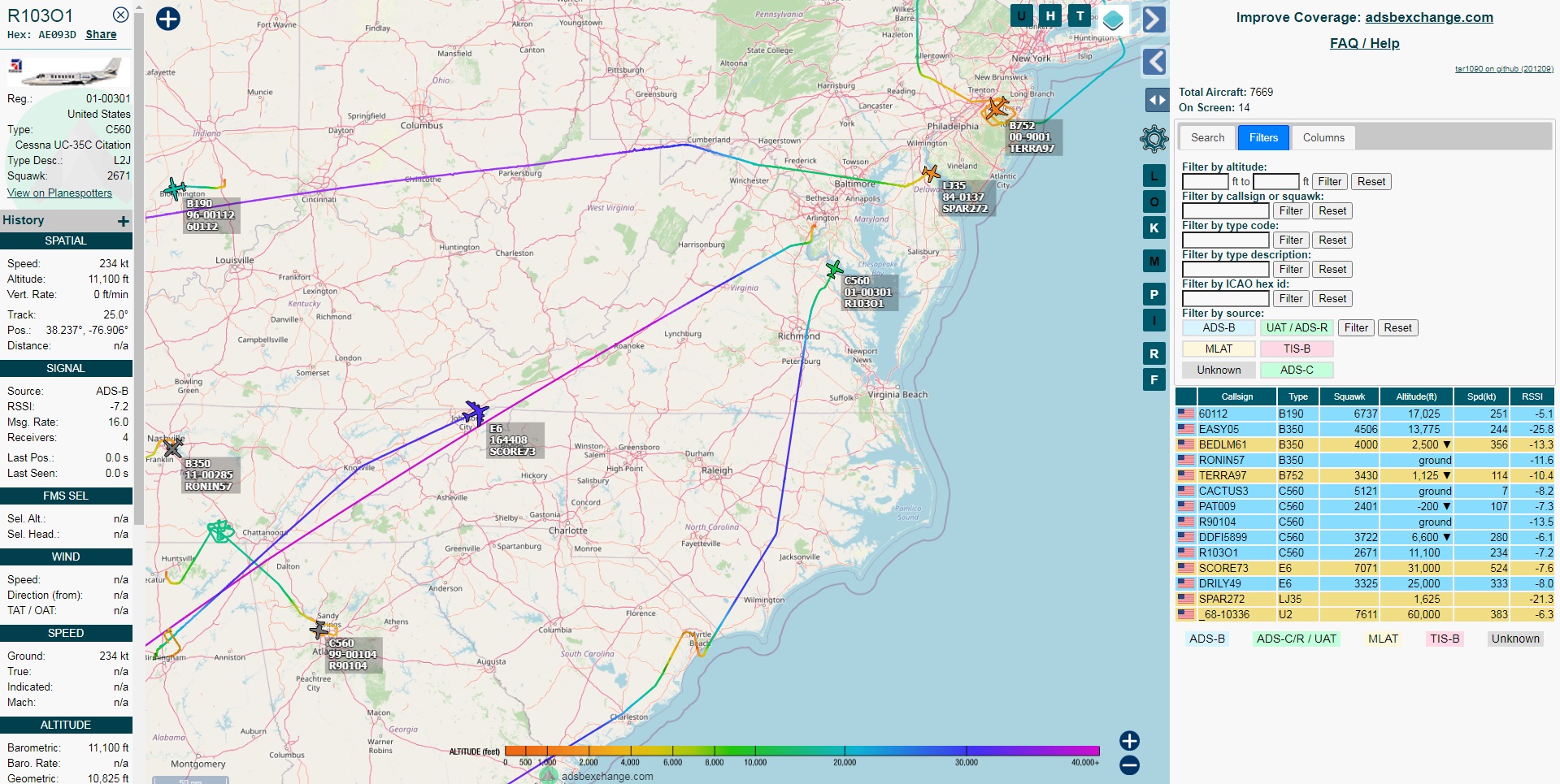Select ADS-B source filter option
The image size is (1560, 784).
(1219, 327)
